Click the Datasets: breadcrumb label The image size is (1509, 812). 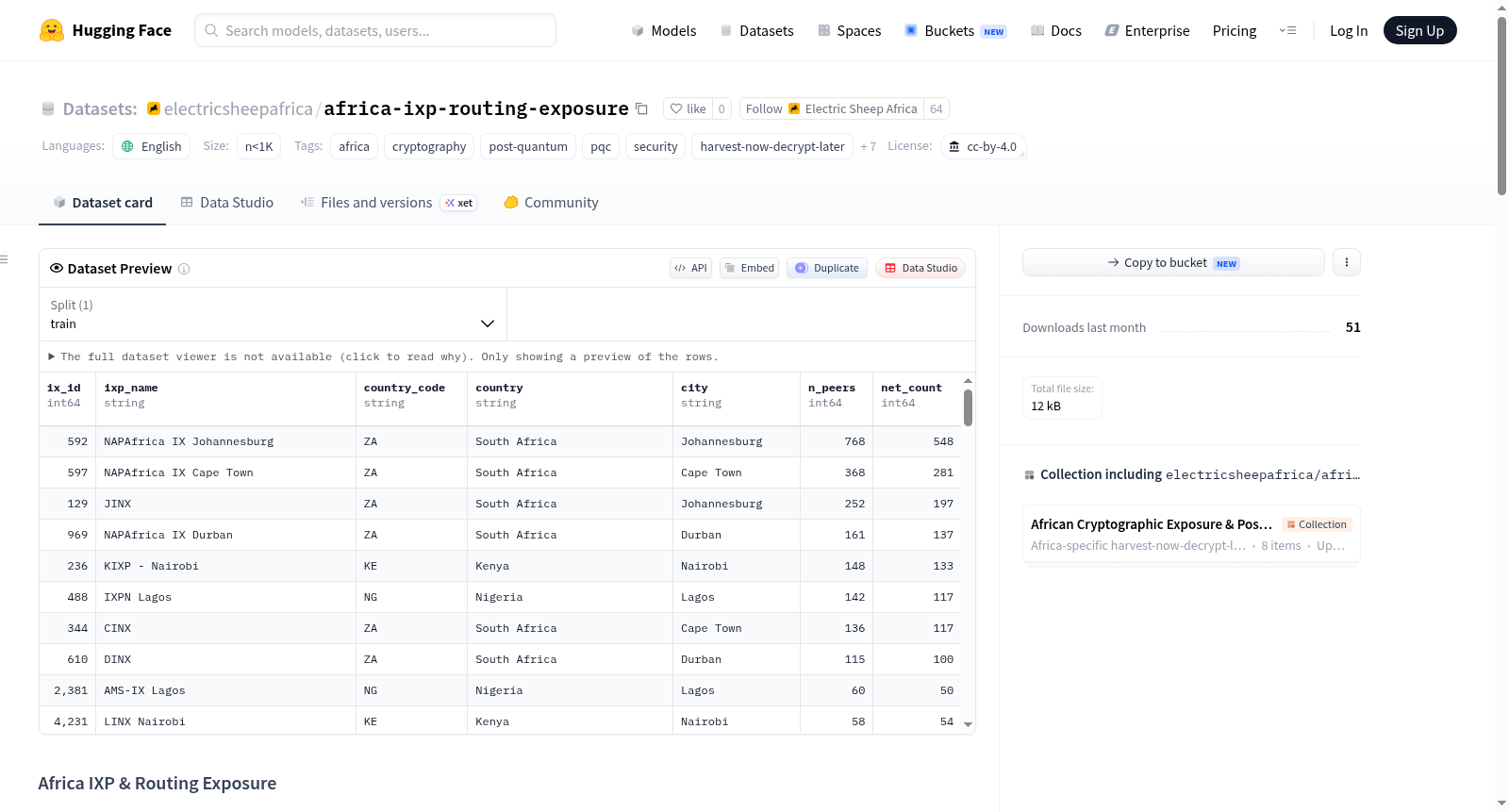100,108
